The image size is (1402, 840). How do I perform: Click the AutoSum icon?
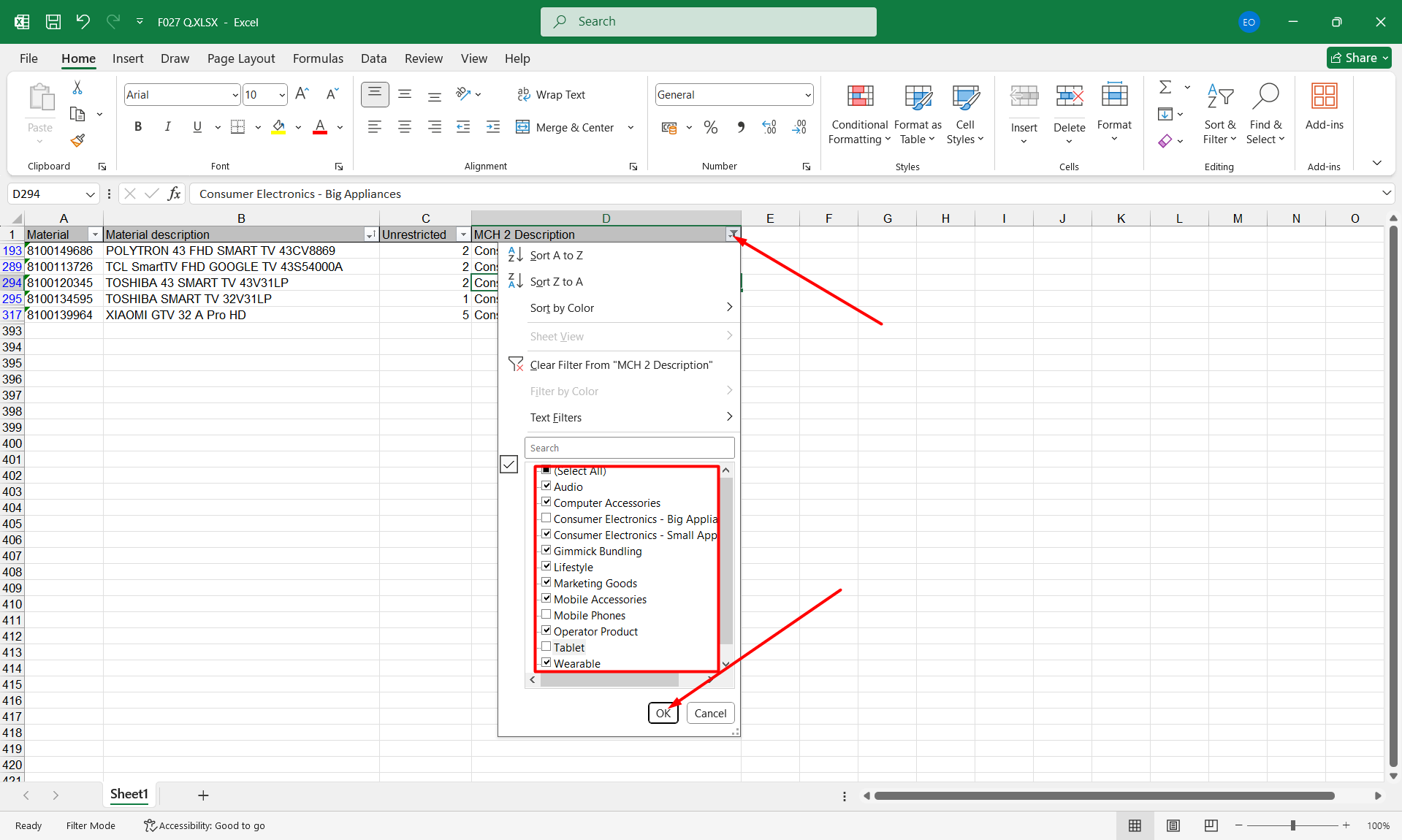click(1165, 88)
